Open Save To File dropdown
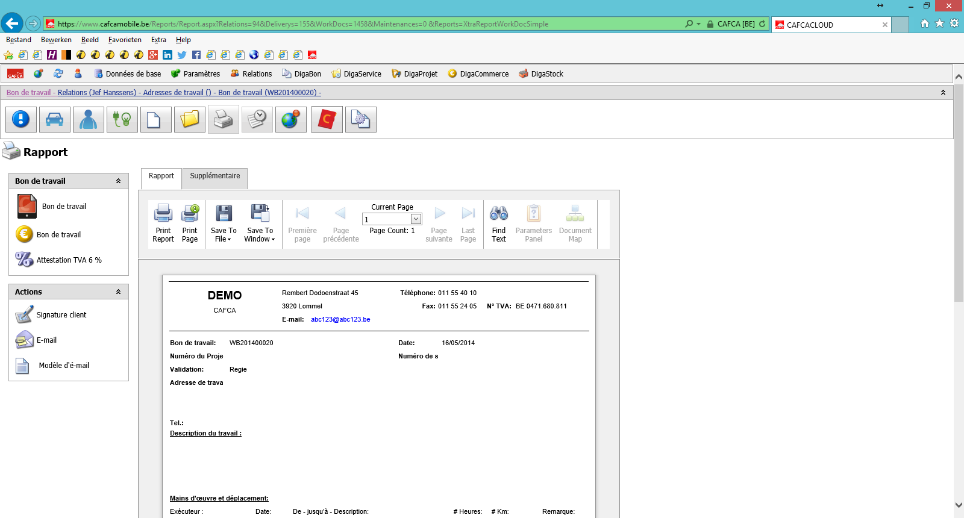 [223, 224]
